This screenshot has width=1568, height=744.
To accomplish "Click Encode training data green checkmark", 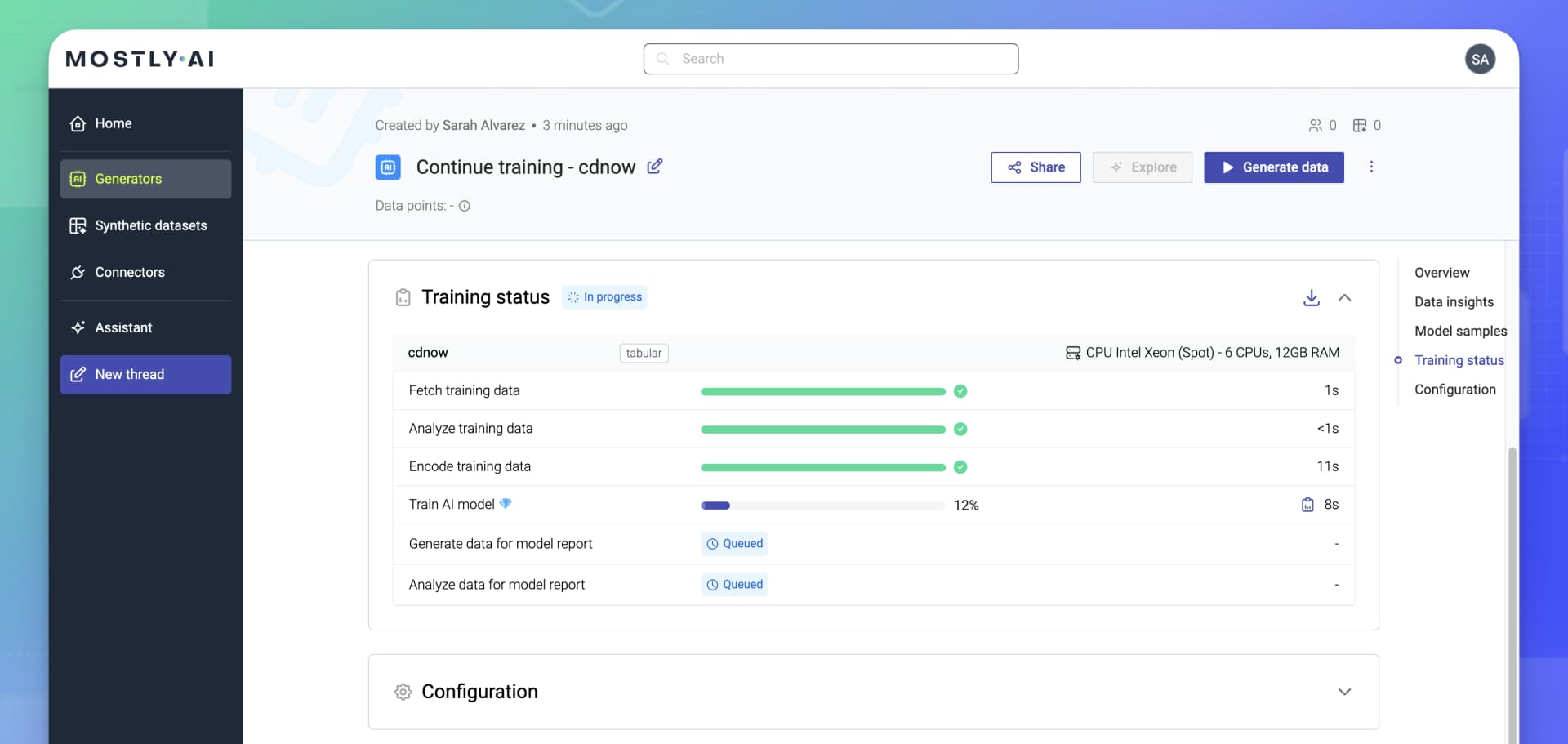I will point(960,467).
